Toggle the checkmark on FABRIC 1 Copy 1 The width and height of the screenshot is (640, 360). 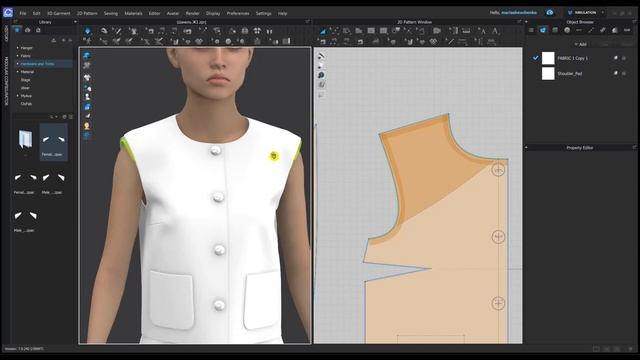point(536,58)
